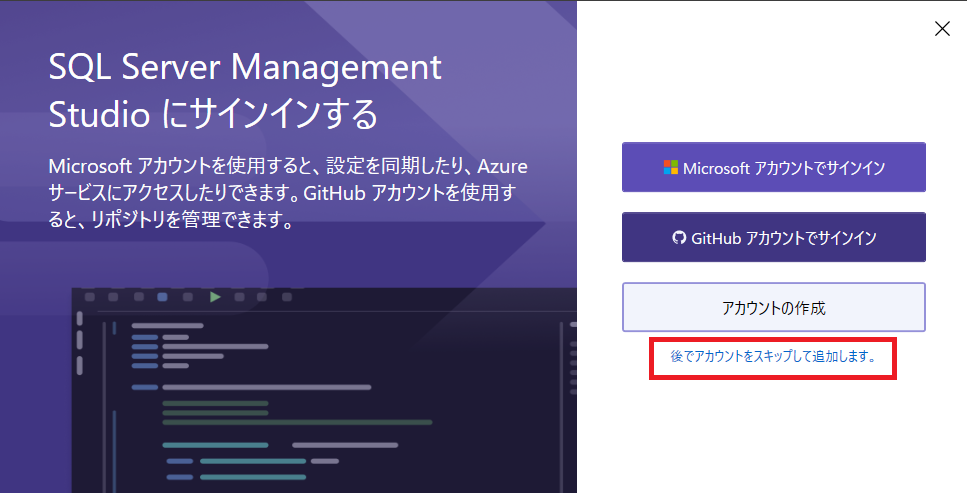
Task: Click the word Azure in the description
Action: [x=503, y=167]
